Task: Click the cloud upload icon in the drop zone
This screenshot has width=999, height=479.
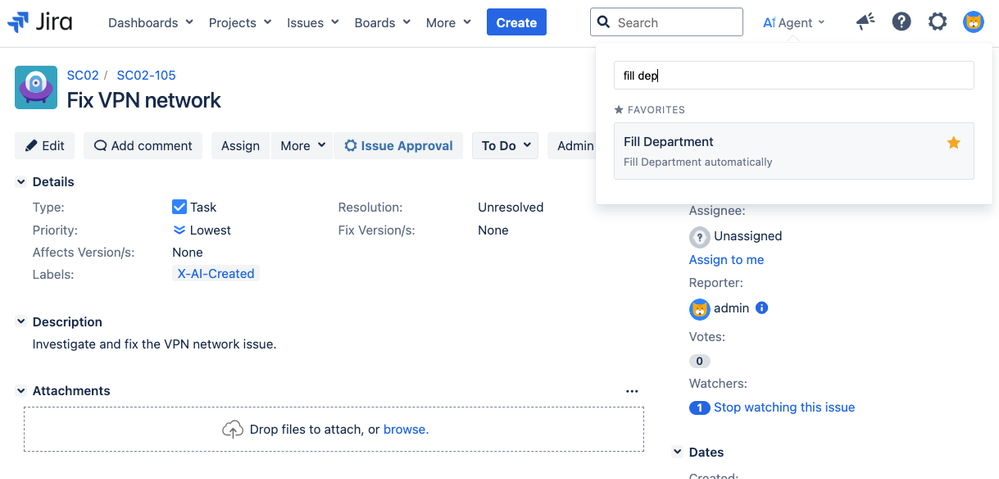Action: (x=233, y=429)
